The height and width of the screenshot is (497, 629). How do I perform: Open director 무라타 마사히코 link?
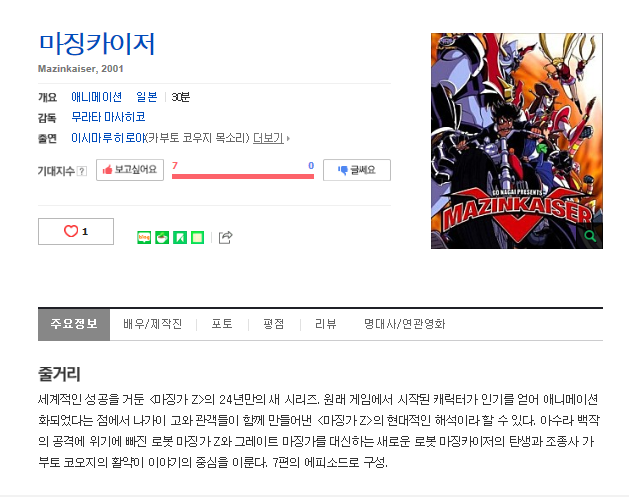pos(108,117)
